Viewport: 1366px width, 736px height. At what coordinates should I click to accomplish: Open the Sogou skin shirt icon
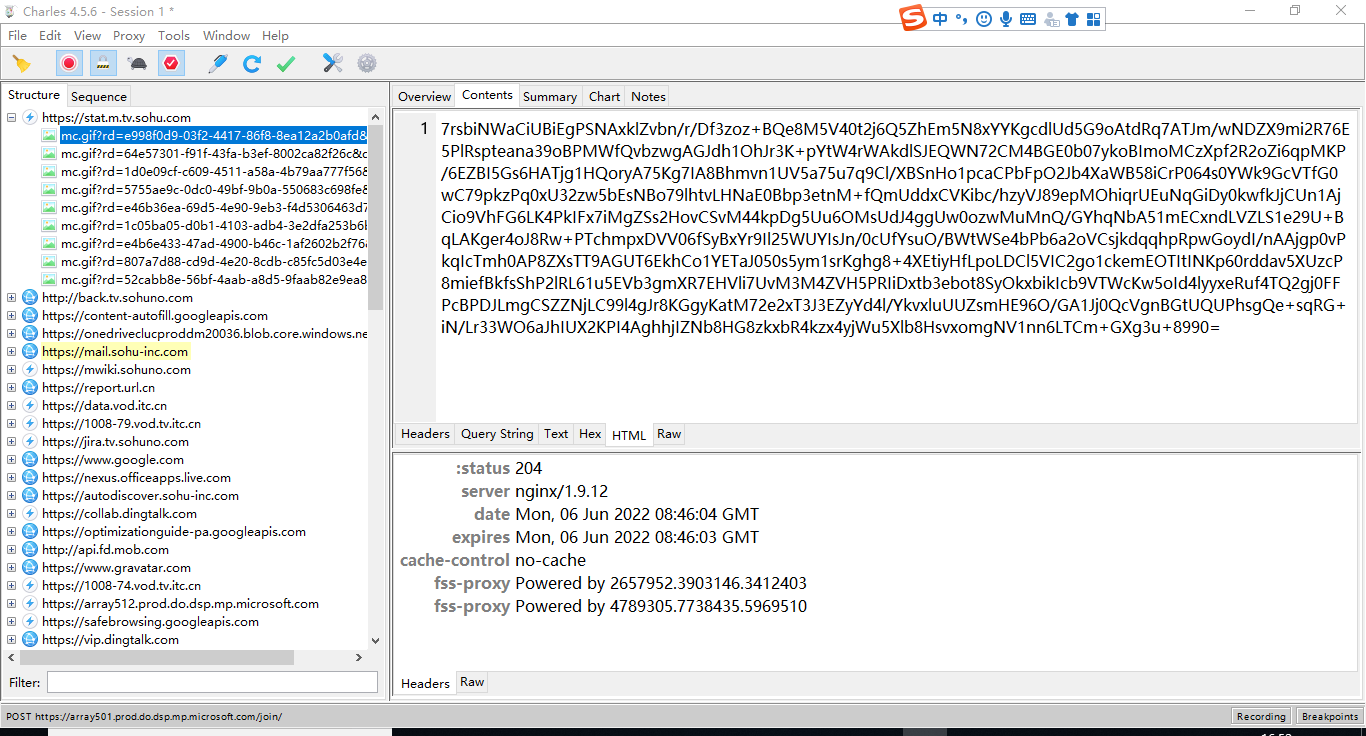[1072, 19]
